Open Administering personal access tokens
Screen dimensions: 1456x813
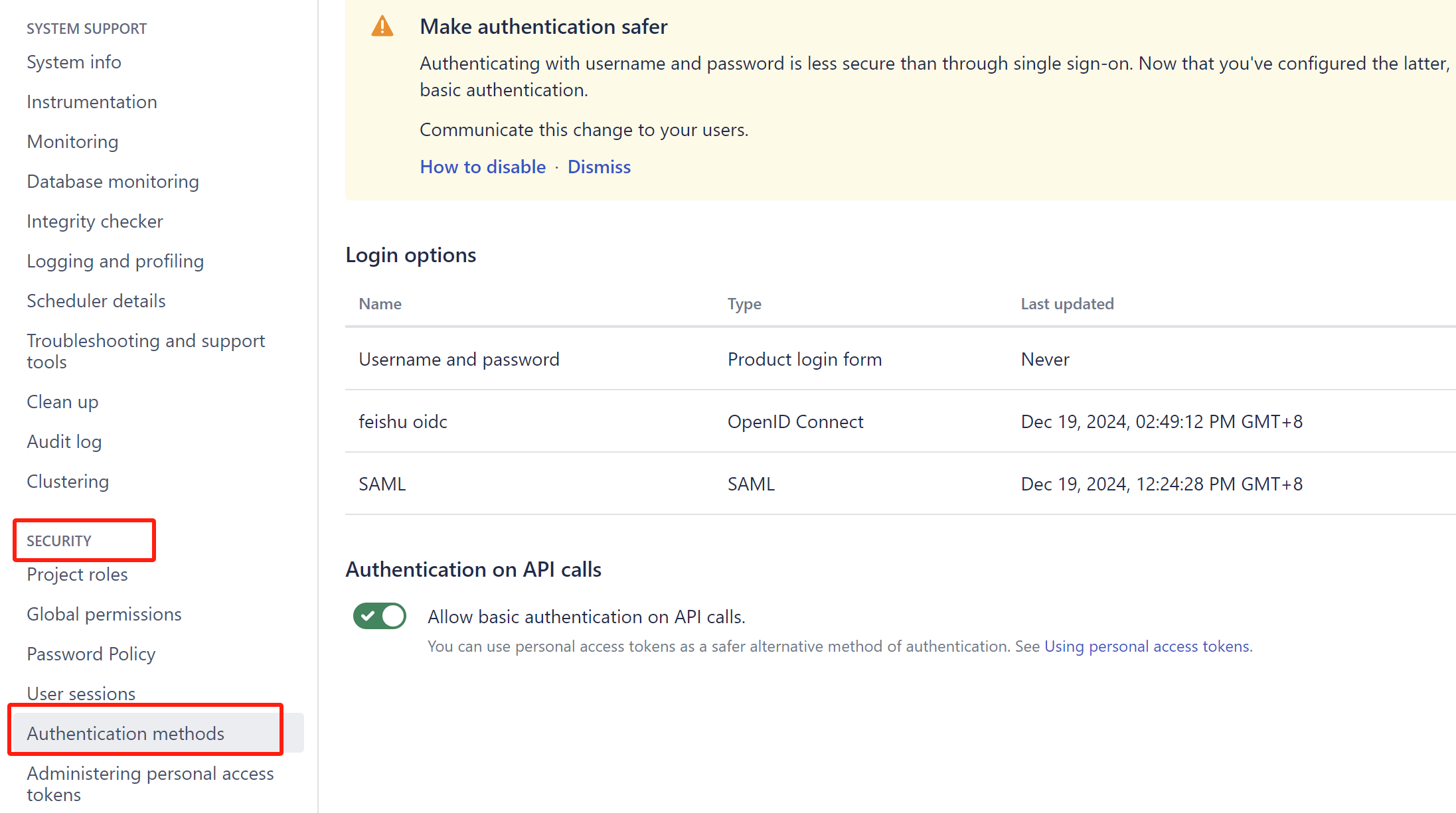[x=150, y=784]
